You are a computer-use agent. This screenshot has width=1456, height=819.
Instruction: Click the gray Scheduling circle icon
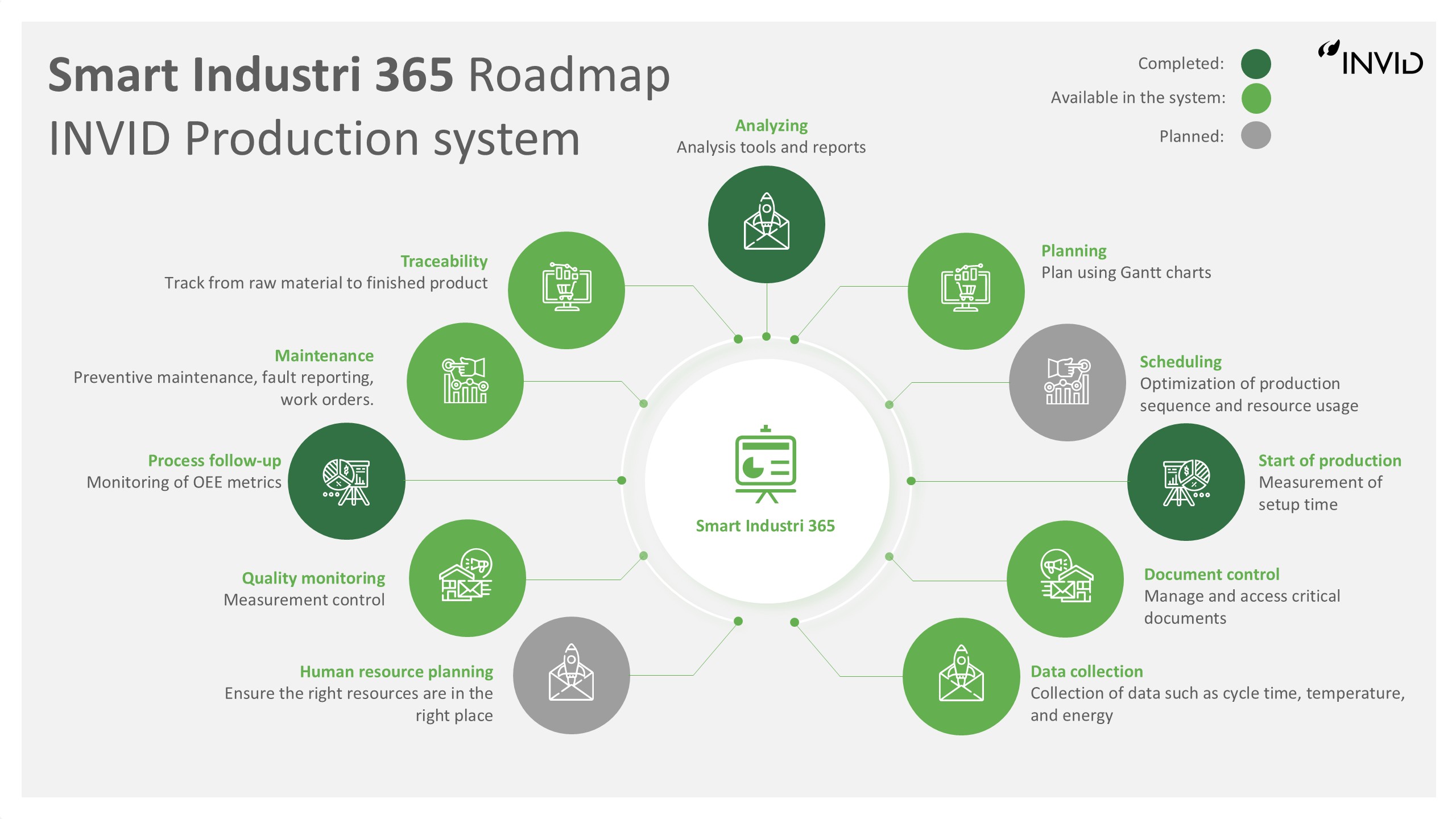1067,382
